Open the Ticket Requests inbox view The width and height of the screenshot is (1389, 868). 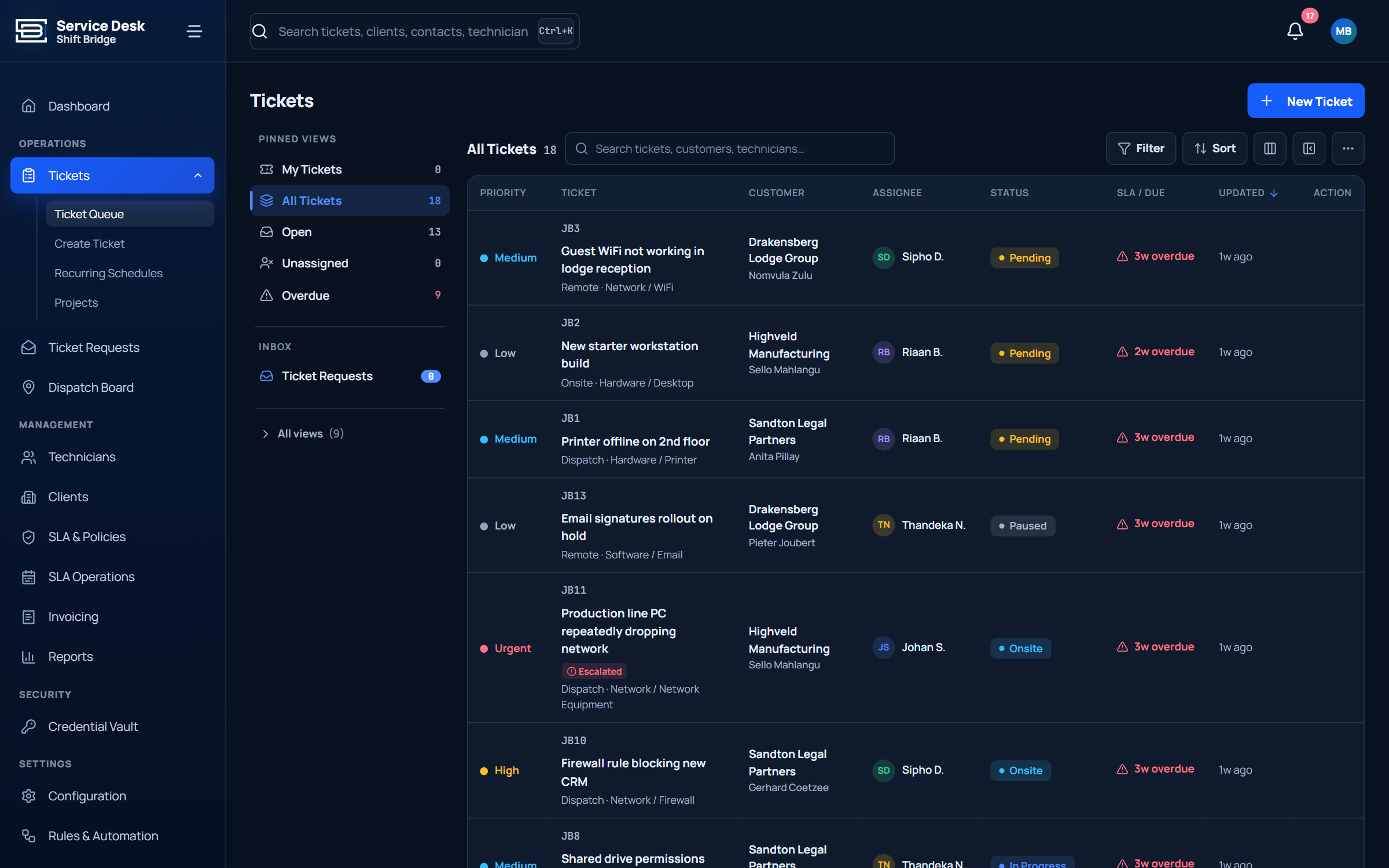click(x=350, y=377)
